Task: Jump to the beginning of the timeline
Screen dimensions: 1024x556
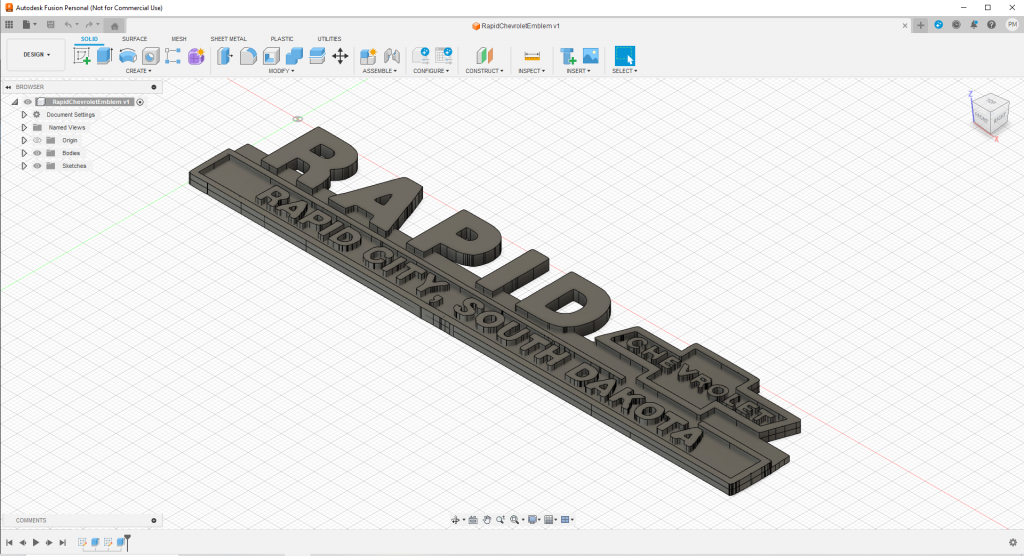Action: coord(9,542)
